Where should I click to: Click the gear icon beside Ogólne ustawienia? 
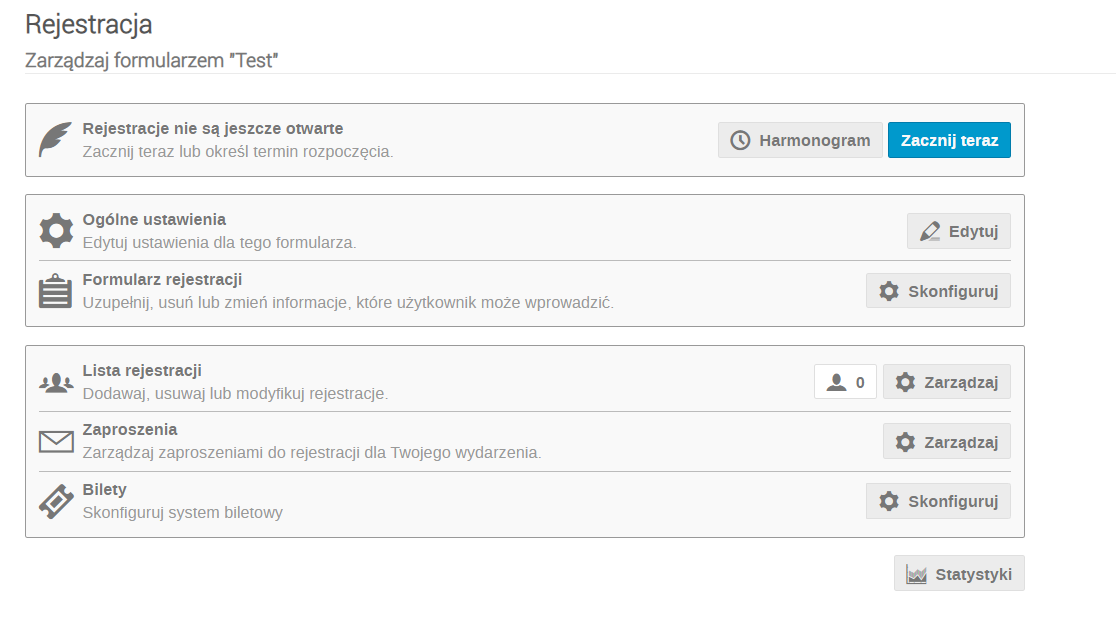(x=56, y=230)
